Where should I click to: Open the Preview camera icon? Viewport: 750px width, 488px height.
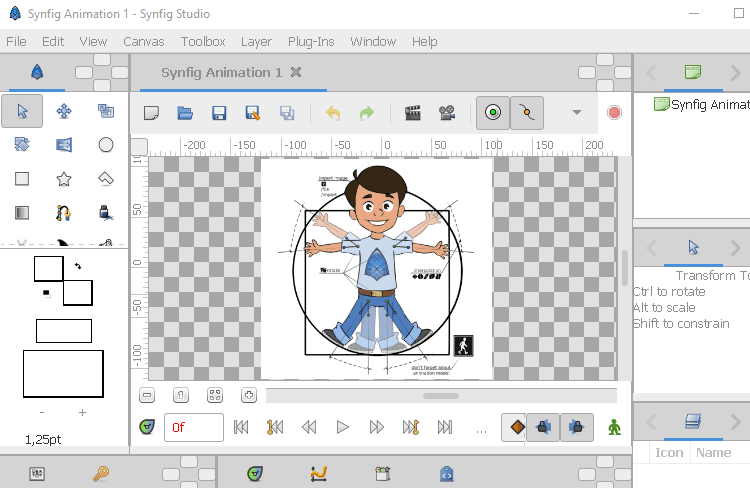click(446, 113)
